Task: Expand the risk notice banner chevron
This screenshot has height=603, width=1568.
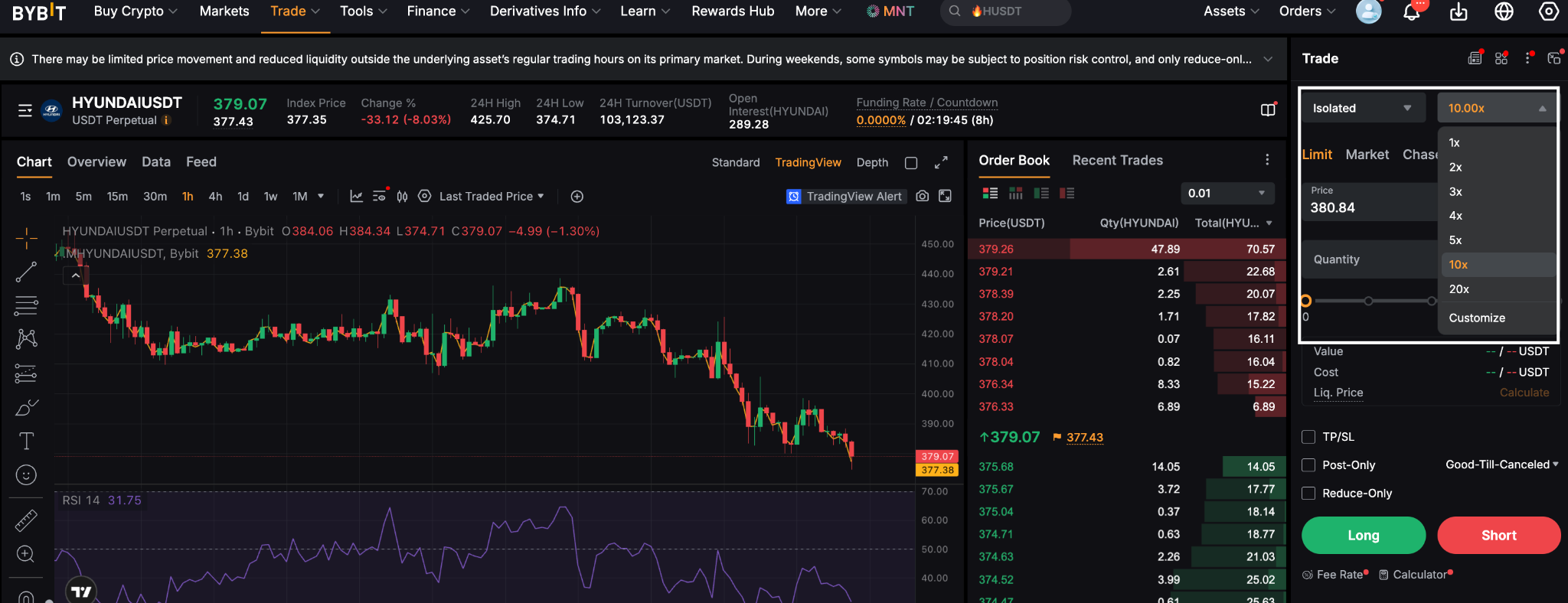Action: pyautogui.click(x=1269, y=59)
